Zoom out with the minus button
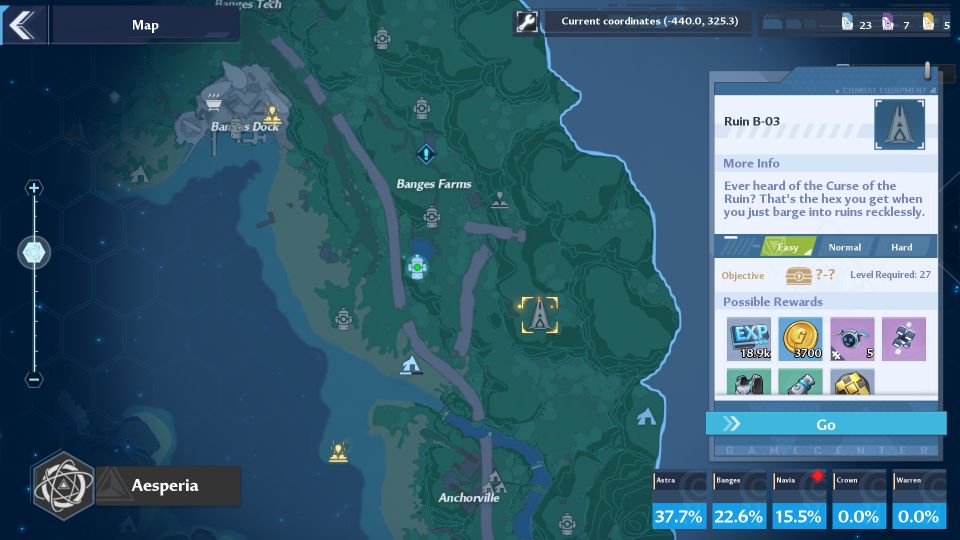960x540 pixels. [34, 380]
